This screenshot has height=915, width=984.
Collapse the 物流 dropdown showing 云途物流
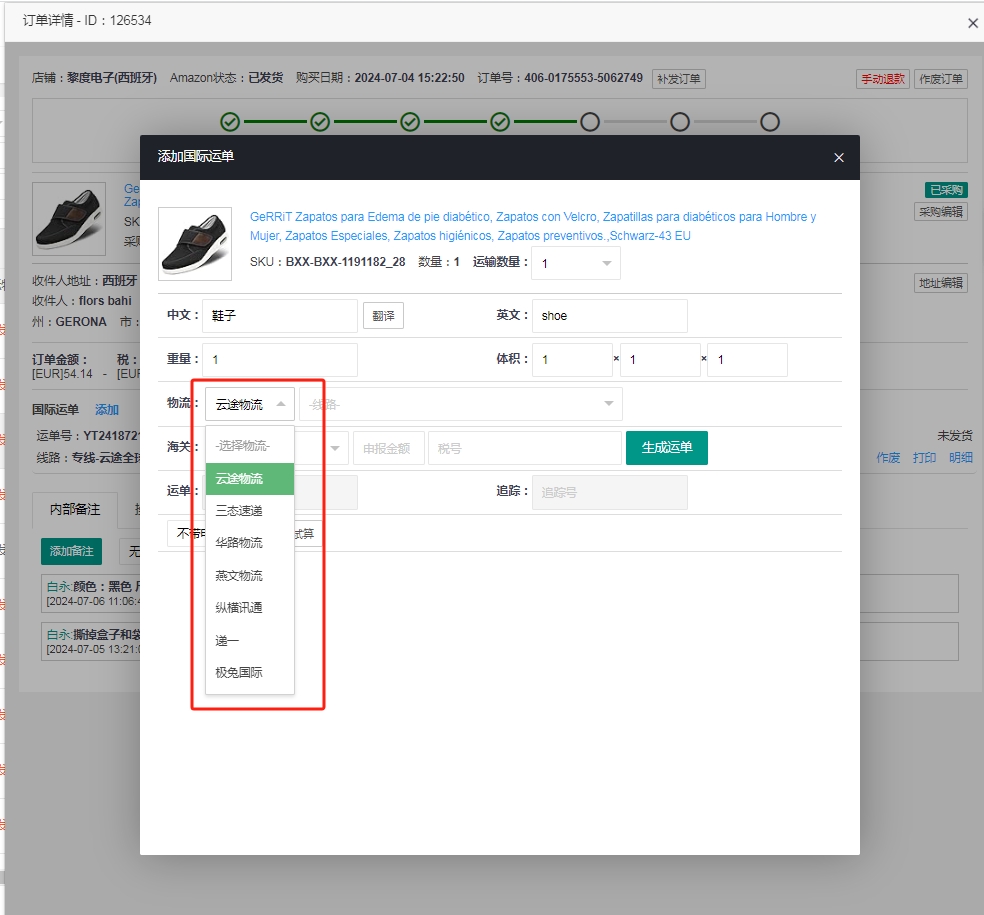click(250, 404)
